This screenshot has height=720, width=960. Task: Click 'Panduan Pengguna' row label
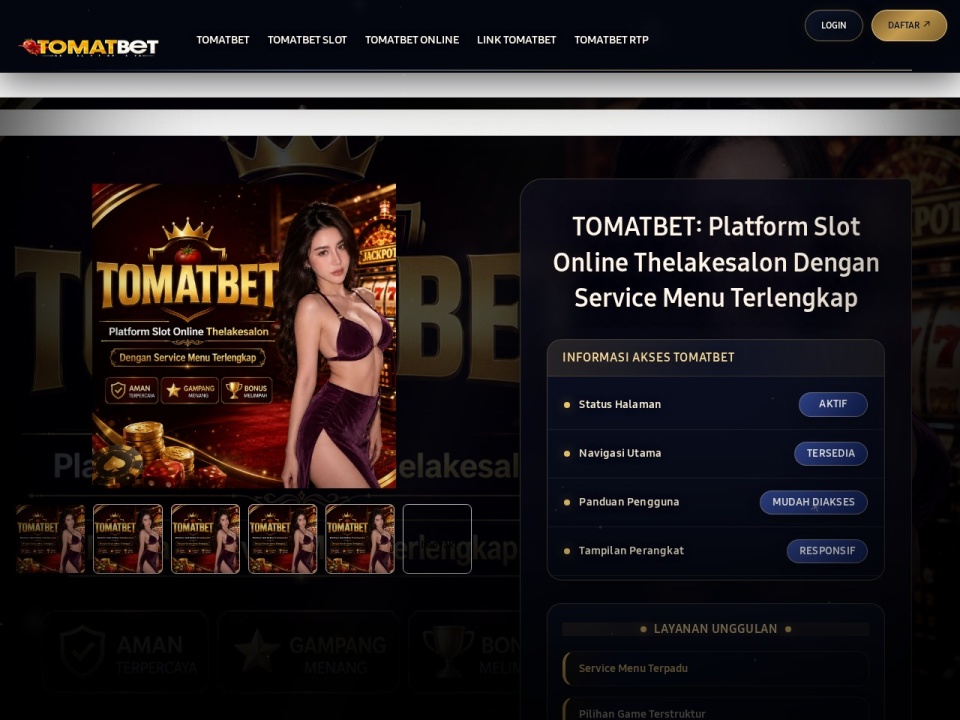click(629, 502)
